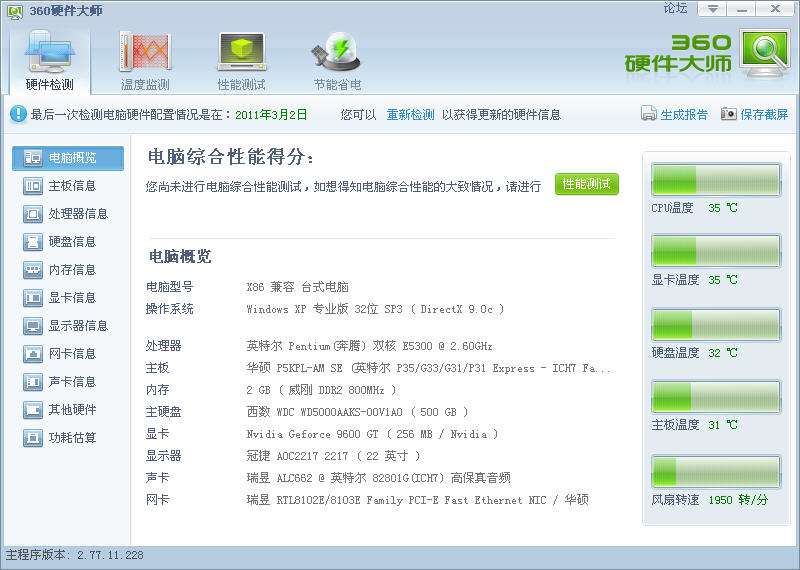Click the 功耗估算 power estimate icon

coord(33,438)
